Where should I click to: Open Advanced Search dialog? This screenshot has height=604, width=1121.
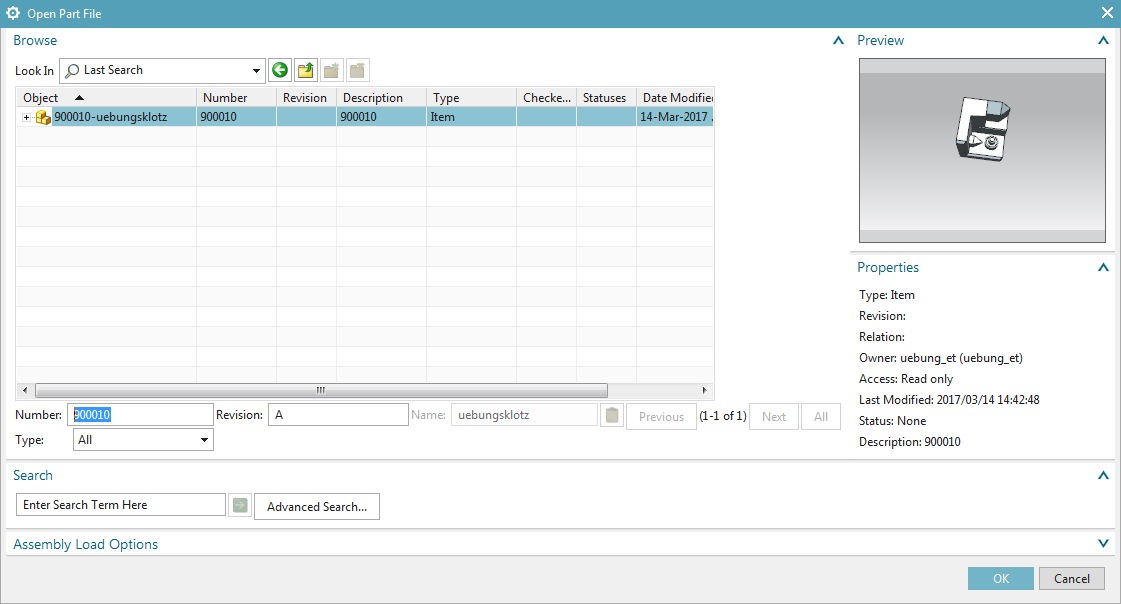tap(317, 507)
